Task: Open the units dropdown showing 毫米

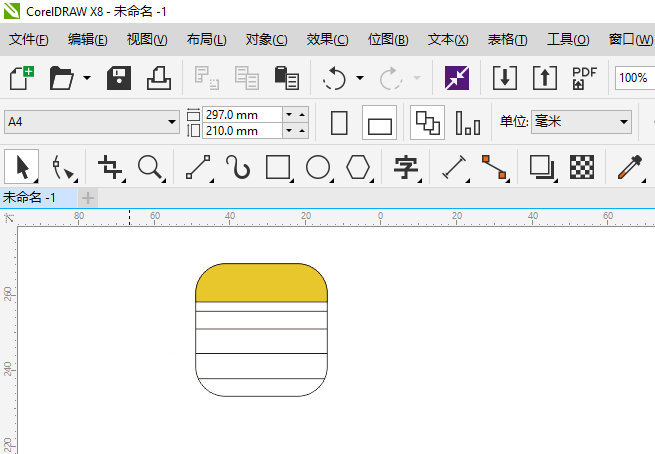Action: pos(581,122)
